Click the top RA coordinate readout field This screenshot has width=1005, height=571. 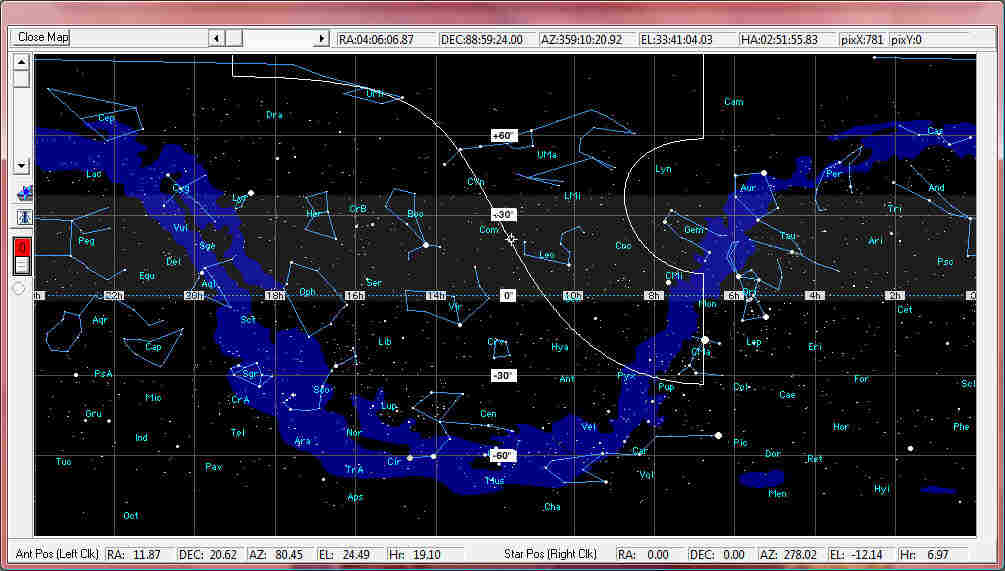click(385, 39)
